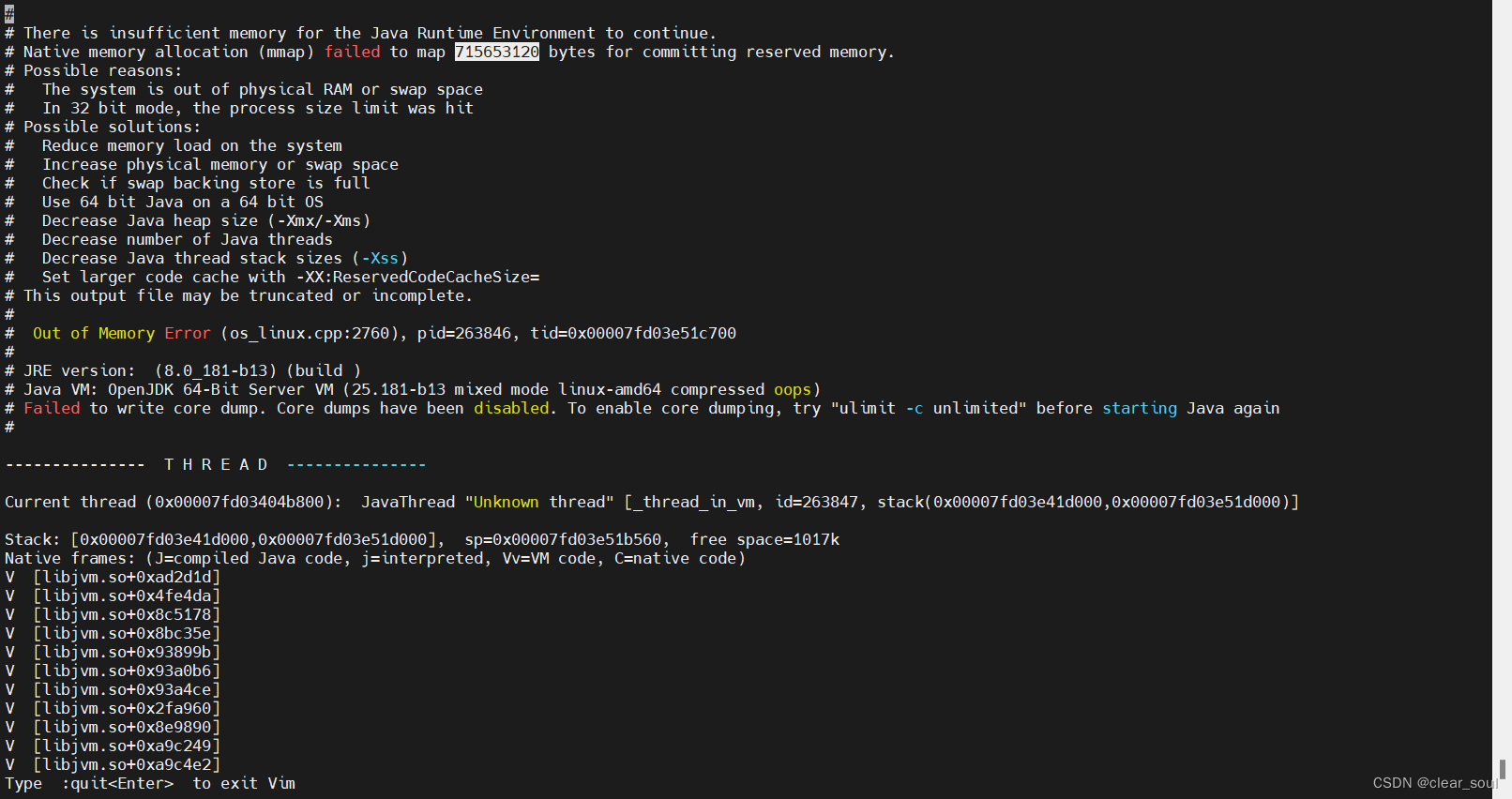The image size is (1512, 799).
Task: Click the pid=263846 value
Action: [x=464, y=333]
